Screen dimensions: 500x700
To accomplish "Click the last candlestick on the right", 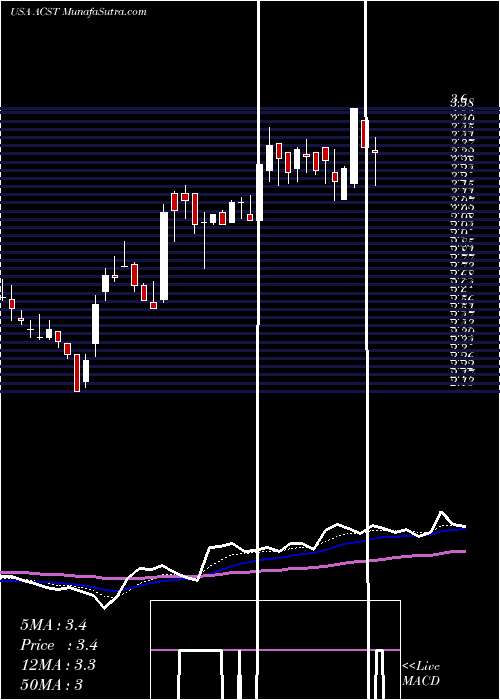I will tap(375, 161).
